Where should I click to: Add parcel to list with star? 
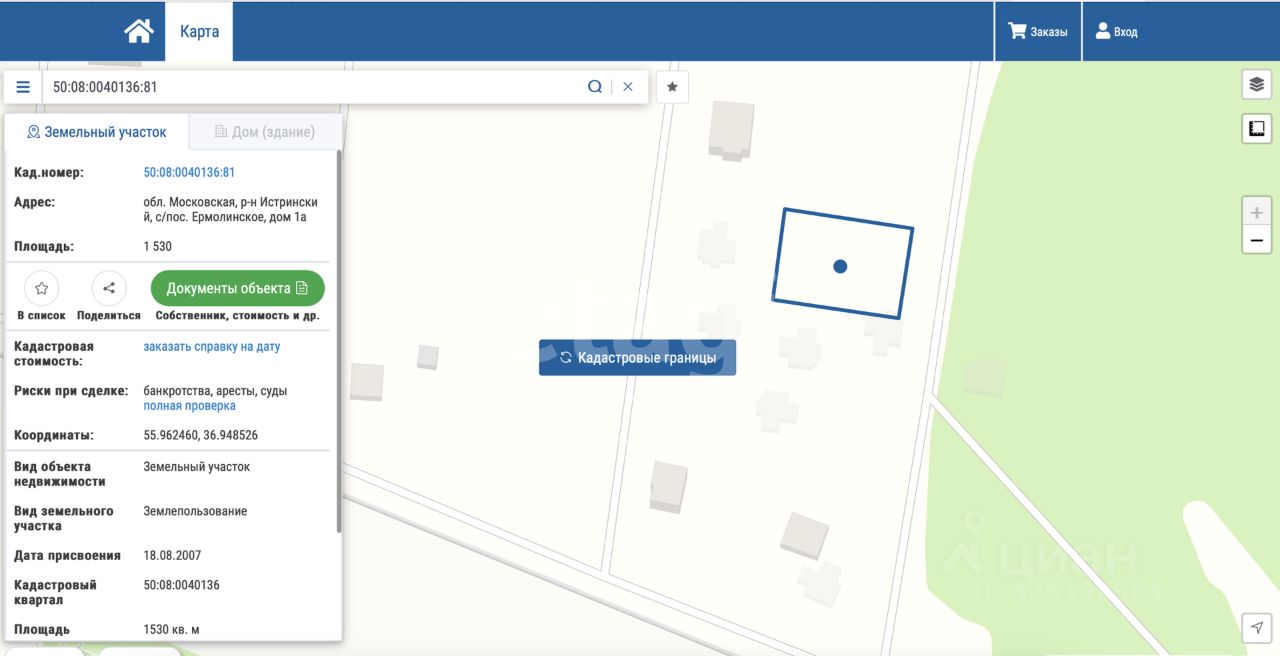pyautogui.click(x=41, y=288)
